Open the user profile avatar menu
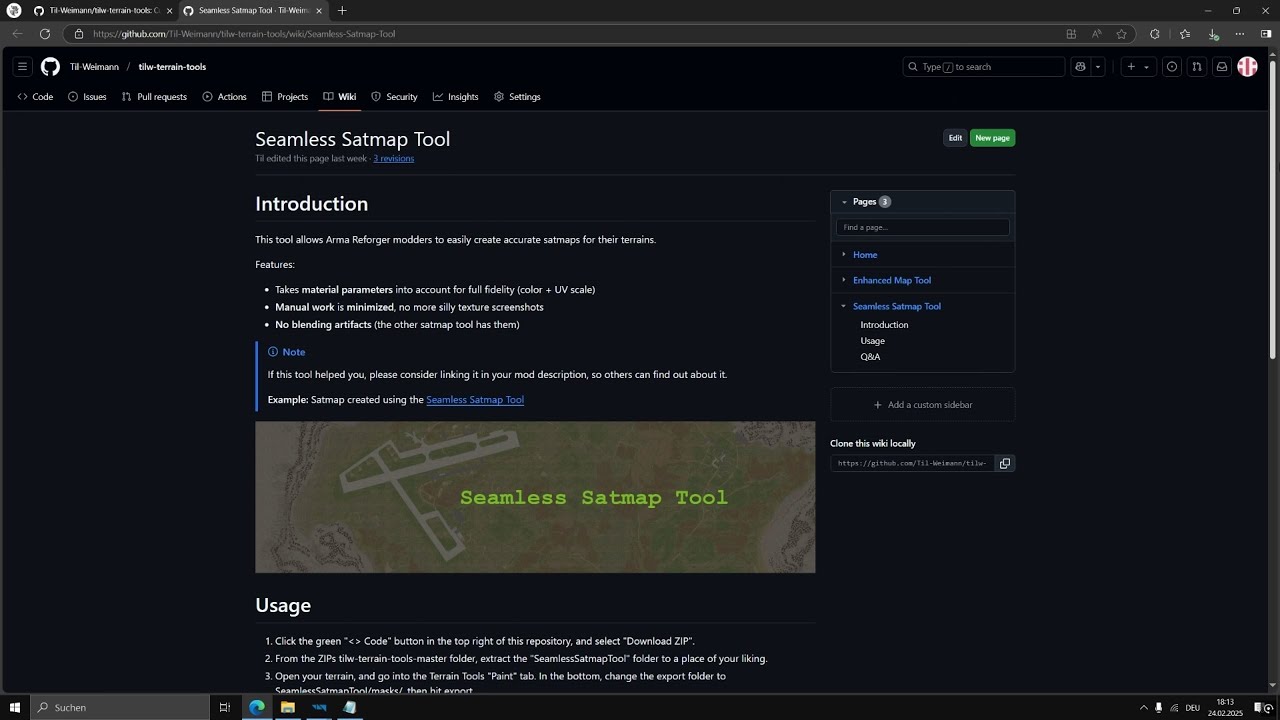The image size is (1280, 720). 1247,67
